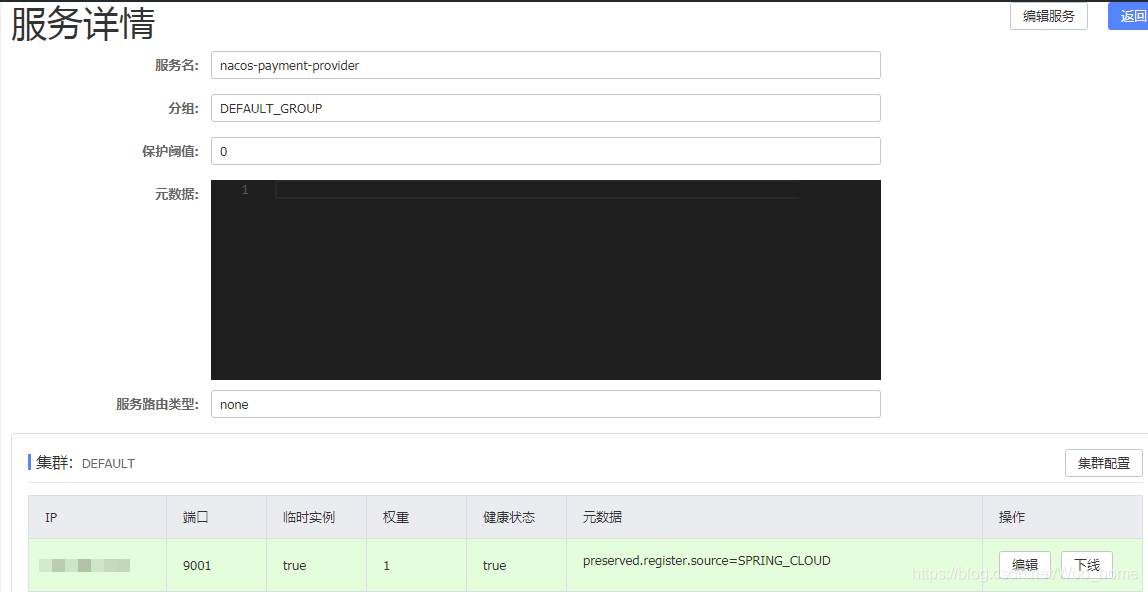Click inside the 元数据 code editor
This screenshot has height=592, width=1148.
click(x=545, y=280)
